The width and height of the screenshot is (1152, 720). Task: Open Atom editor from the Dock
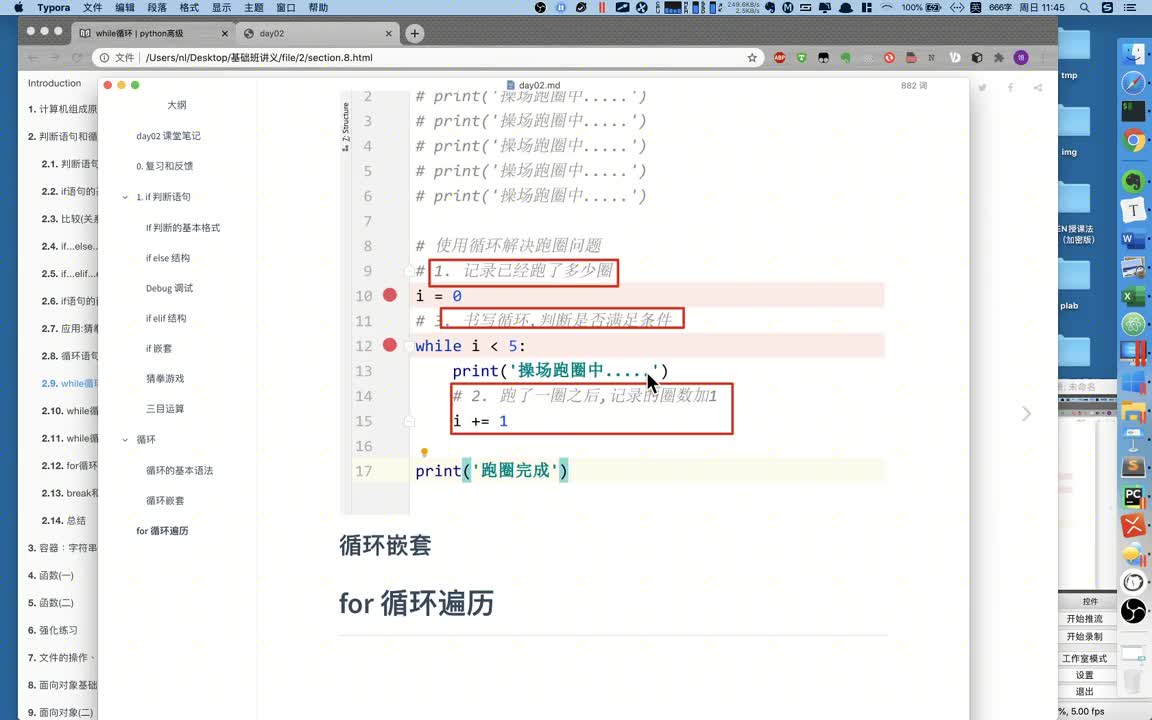click(1134, 324)
